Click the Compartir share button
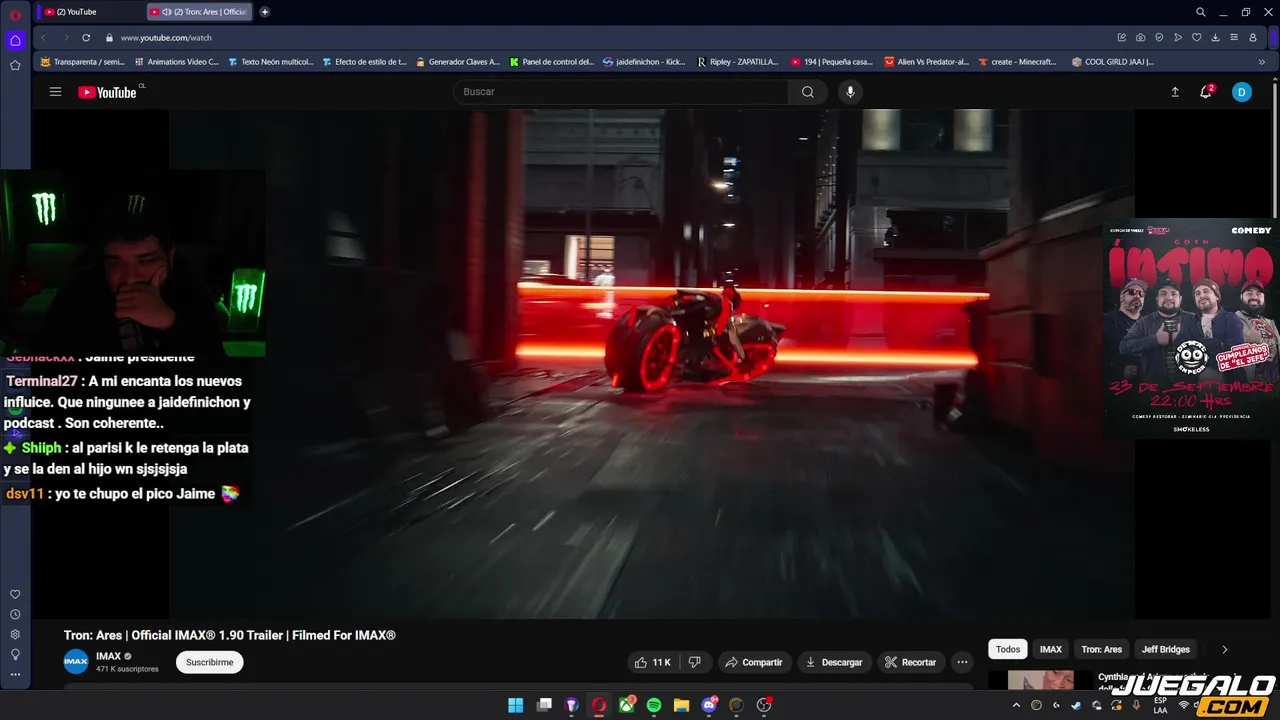This screenshot has width=1280, height=720. pyautogui.click(x=754, y=662)
